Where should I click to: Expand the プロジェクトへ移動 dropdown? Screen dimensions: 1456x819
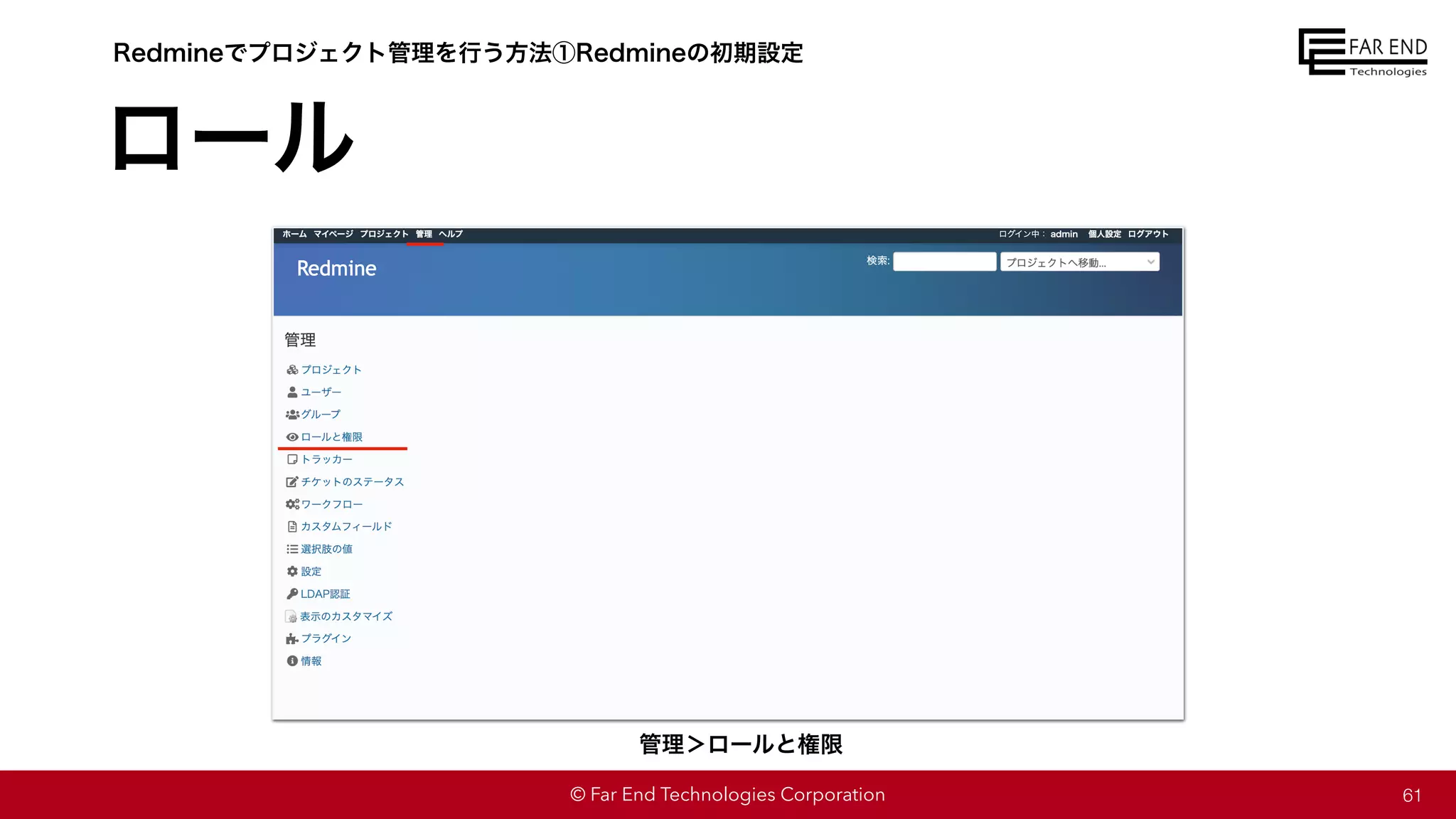[x=1080, y=262]
